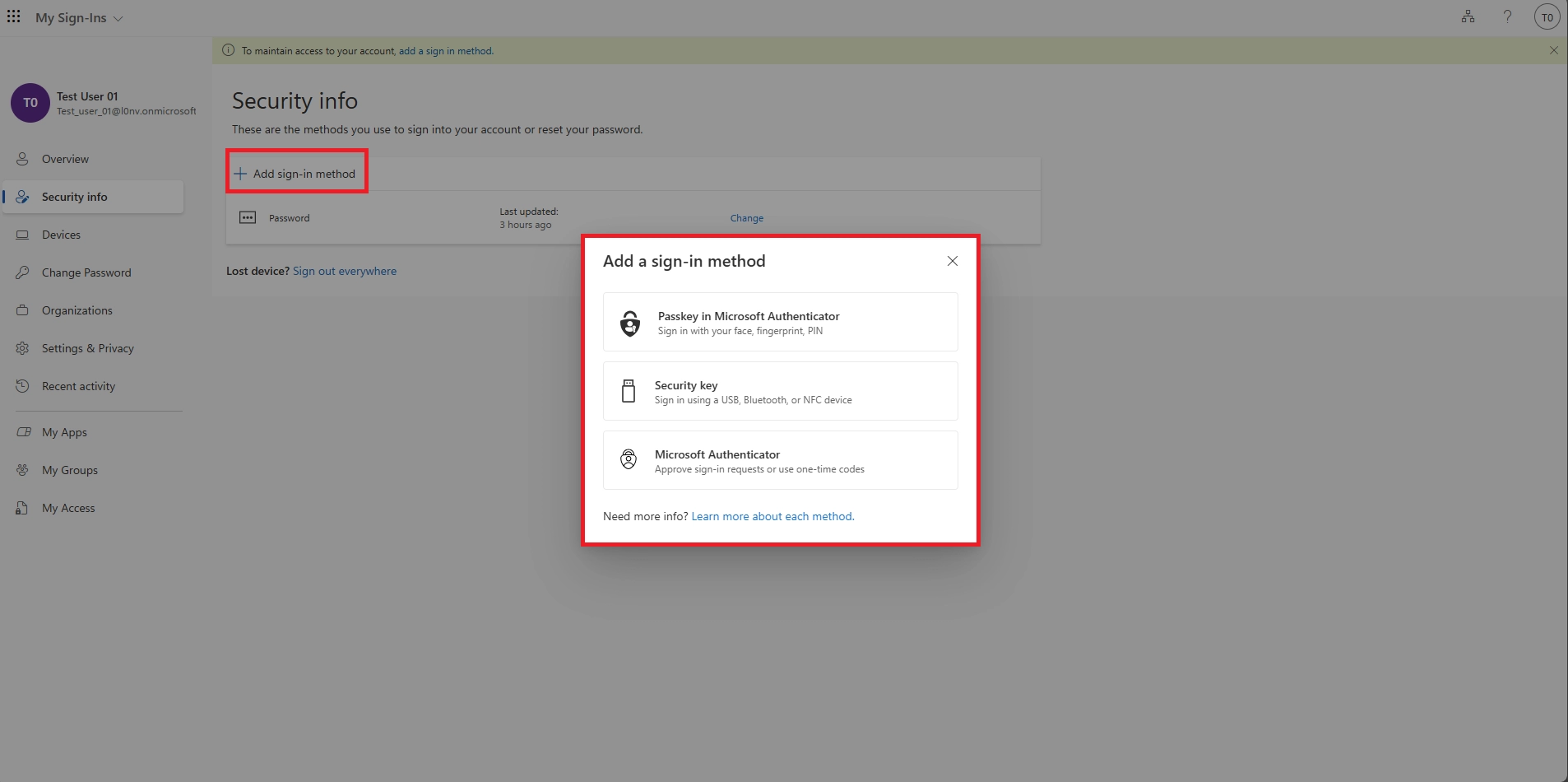Expand the My Sign-Ins dropdown chevron
The height and width of the screenshot is (782, 1568).
click(118, 19)
